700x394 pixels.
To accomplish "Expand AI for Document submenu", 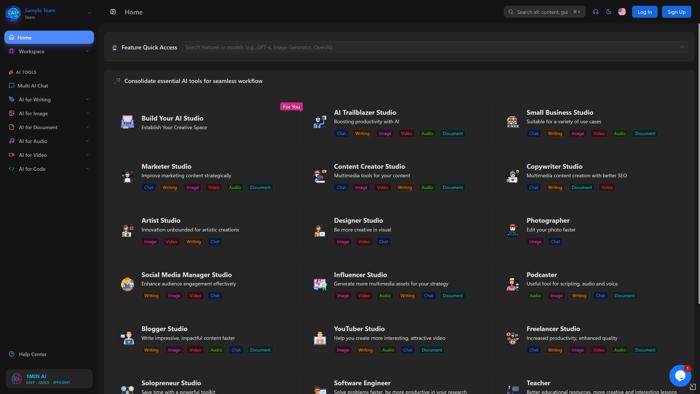I will click(49, 127).
